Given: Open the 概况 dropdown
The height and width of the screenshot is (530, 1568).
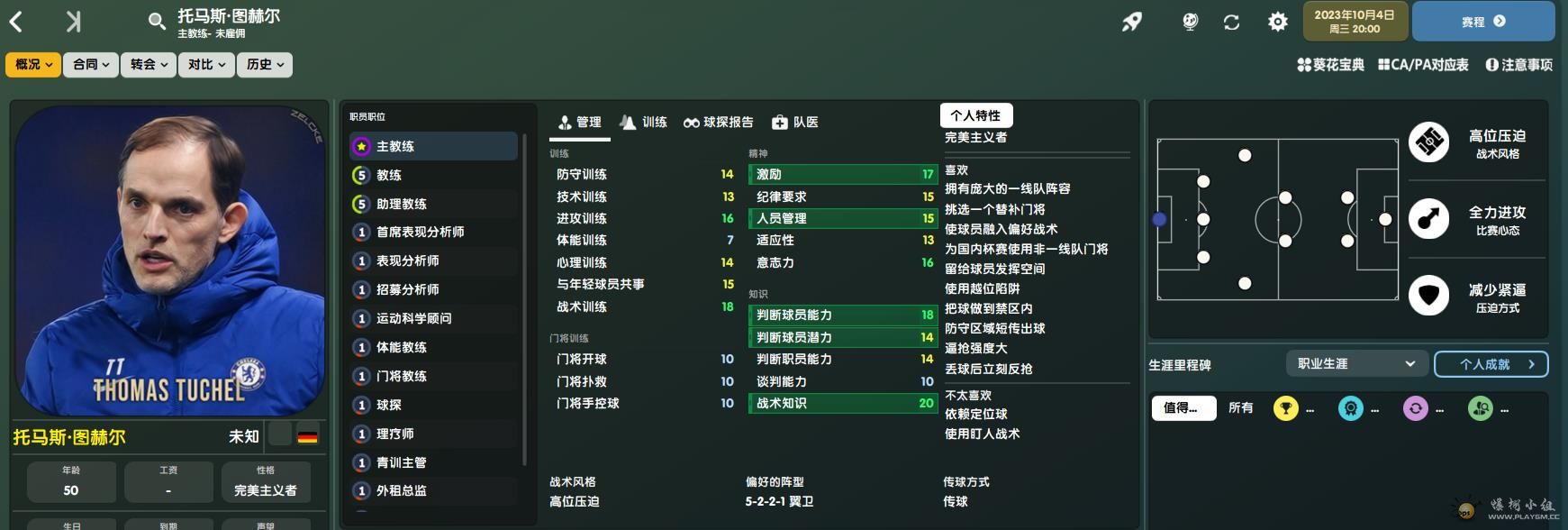Looking at the screenshot, I should point(33,64).
